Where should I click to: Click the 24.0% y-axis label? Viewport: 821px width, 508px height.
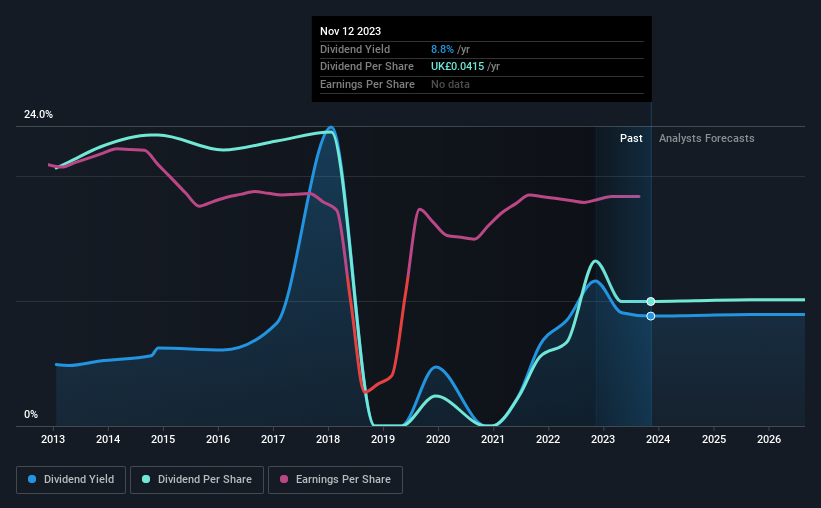[x=38, y=114]
